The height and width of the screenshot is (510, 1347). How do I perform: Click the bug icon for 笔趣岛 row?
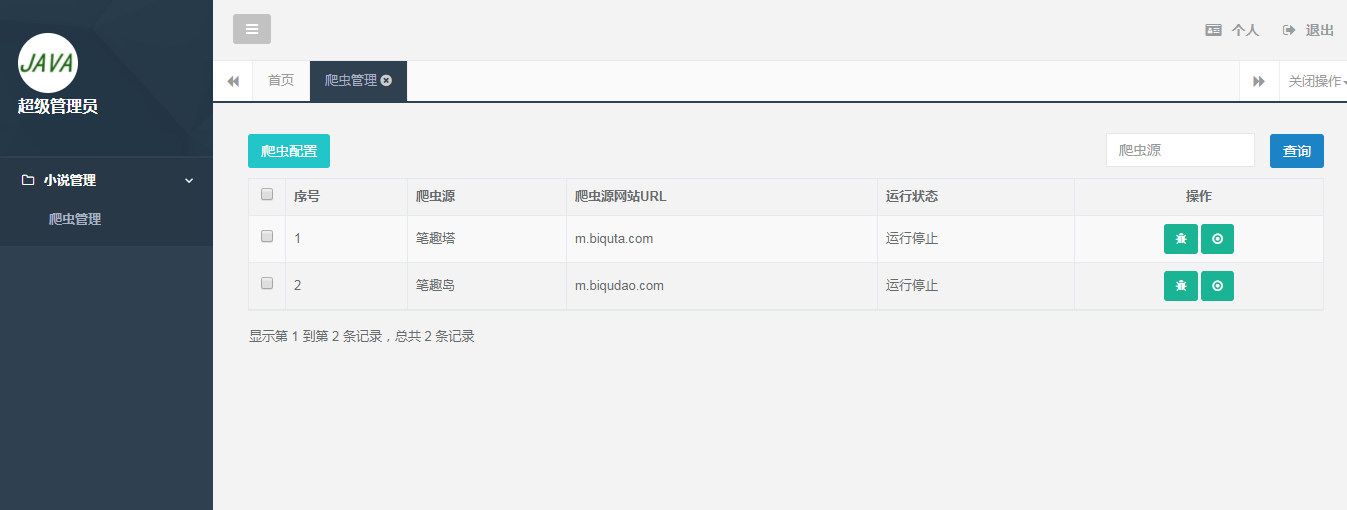point(1181,286)
